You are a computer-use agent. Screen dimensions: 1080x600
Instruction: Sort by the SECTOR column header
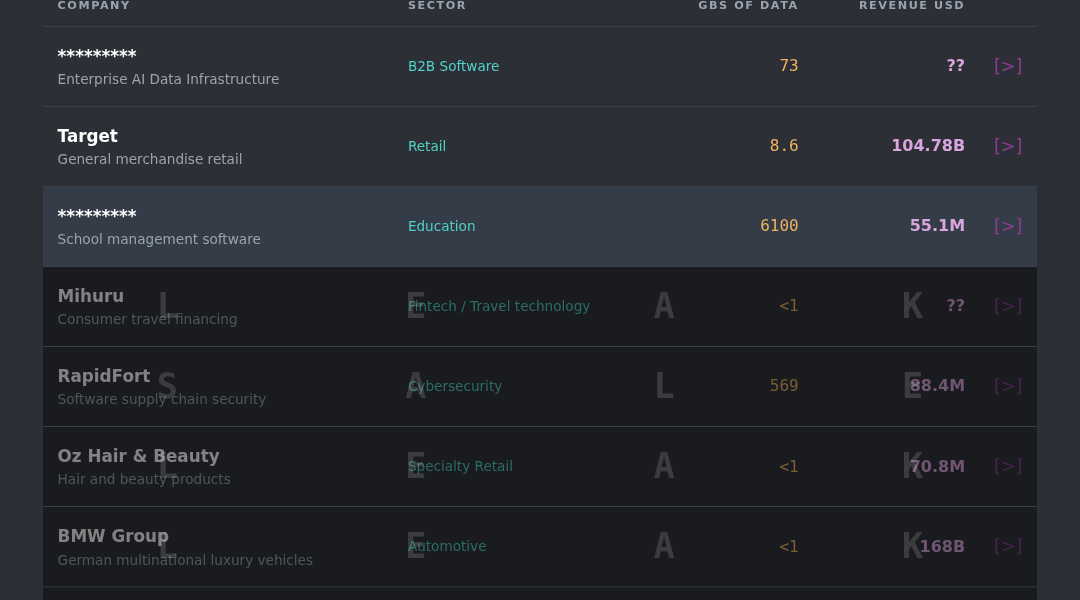point(437,6)
